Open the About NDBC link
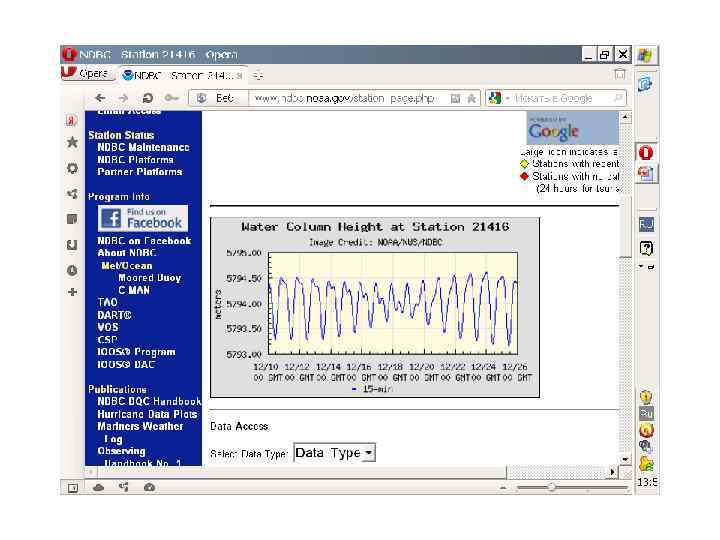 click(x=127, y=253)
